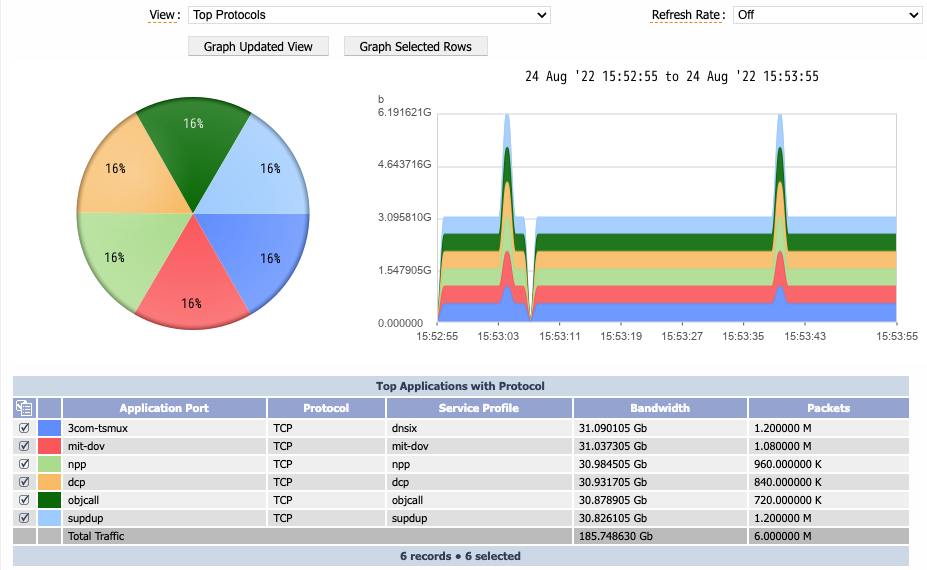927x570 pixels.
Task: Sort table by Packets column header
Action: [829, 408]
